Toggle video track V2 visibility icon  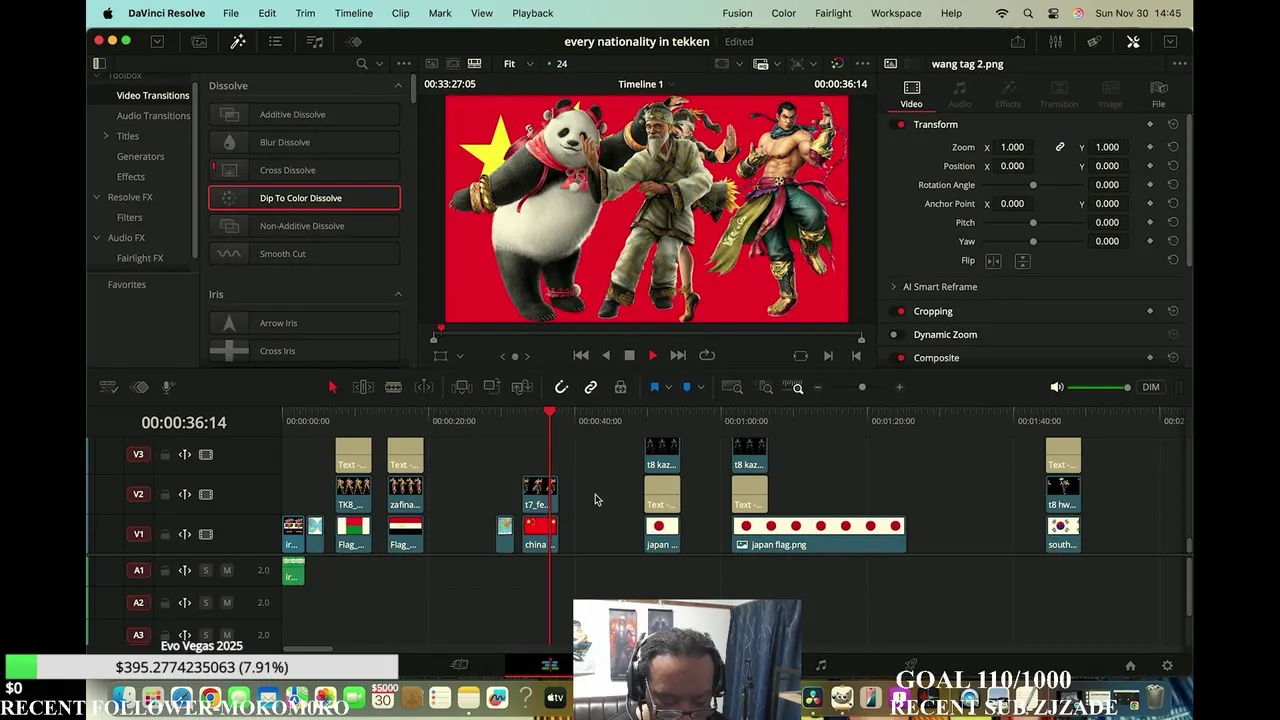[206, 494]
